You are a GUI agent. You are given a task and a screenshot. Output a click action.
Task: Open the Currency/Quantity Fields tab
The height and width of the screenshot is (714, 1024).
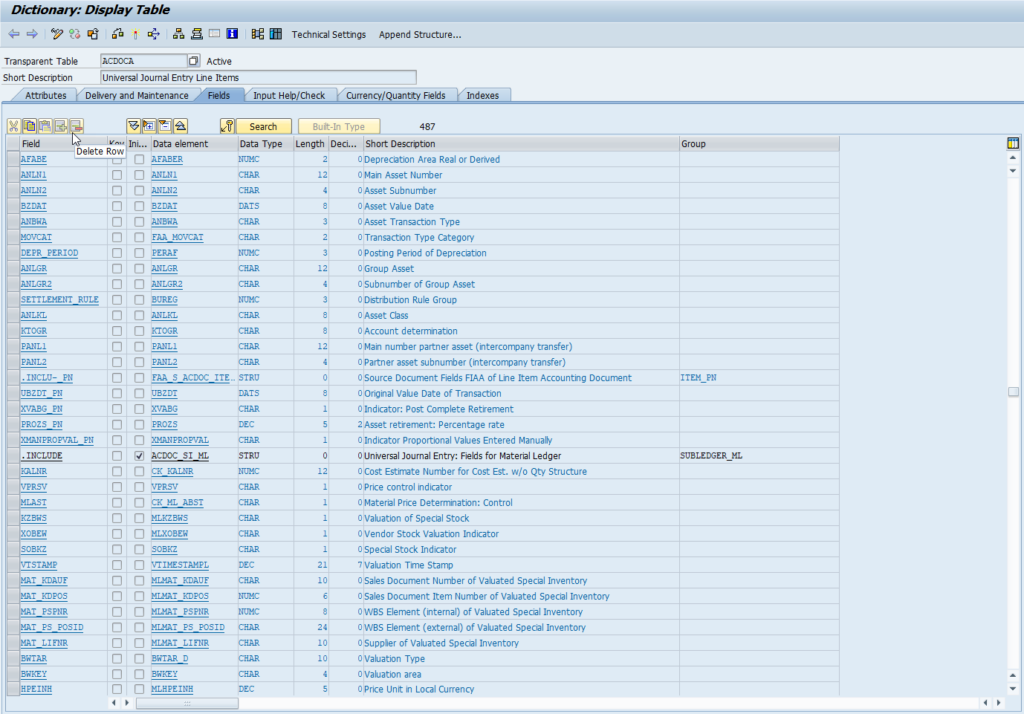[x=396, y=95]
